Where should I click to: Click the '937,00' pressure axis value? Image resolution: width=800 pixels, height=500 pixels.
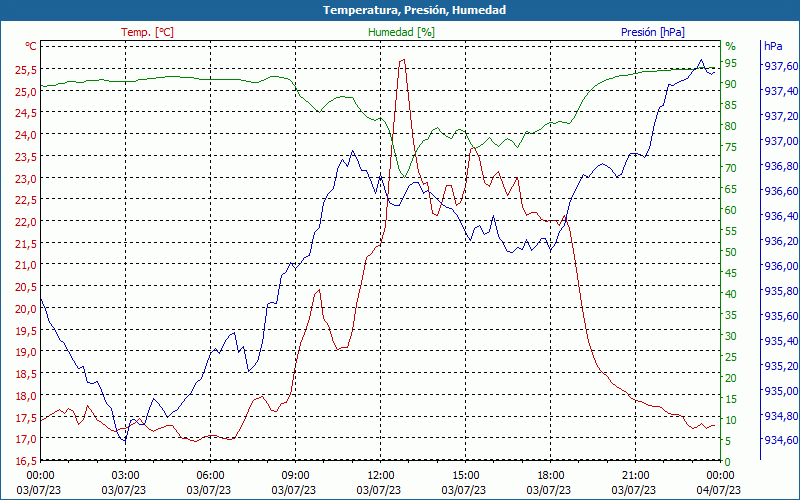781,141
